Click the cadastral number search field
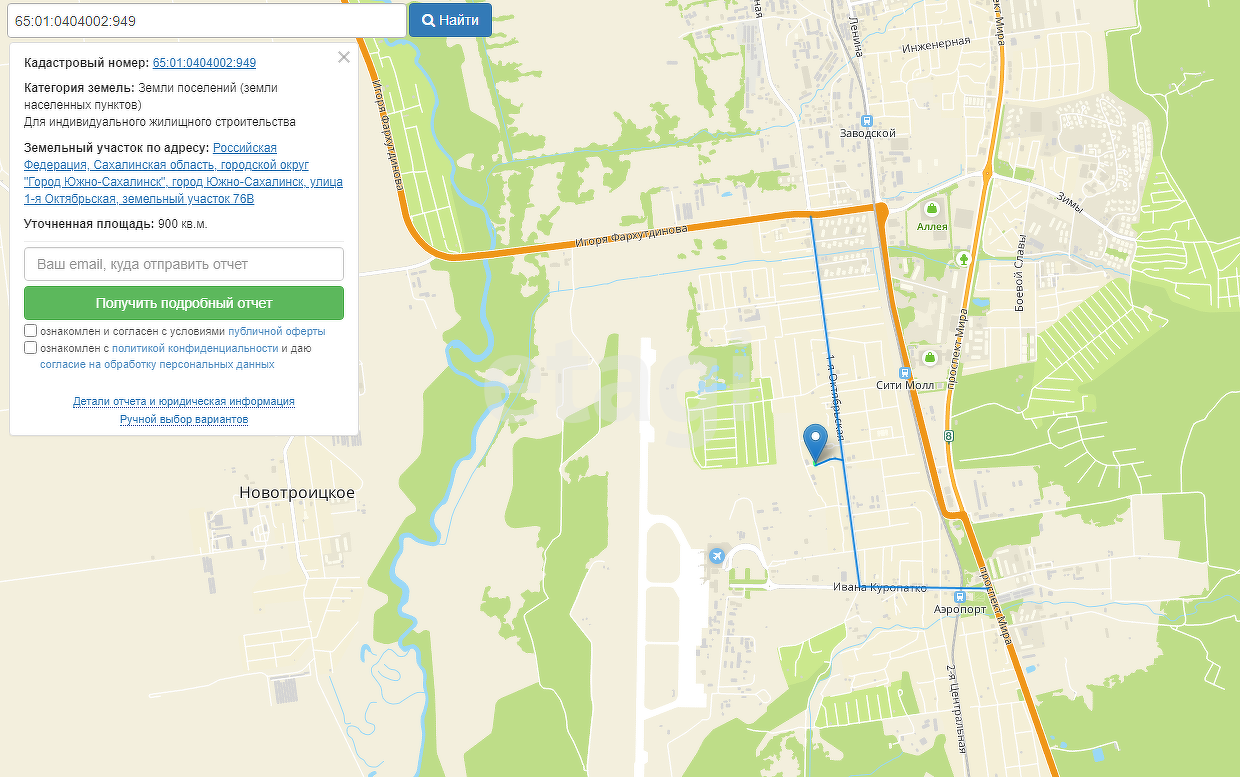Image resolution: width=1240 pixels, height=777 pixels. 205,20
